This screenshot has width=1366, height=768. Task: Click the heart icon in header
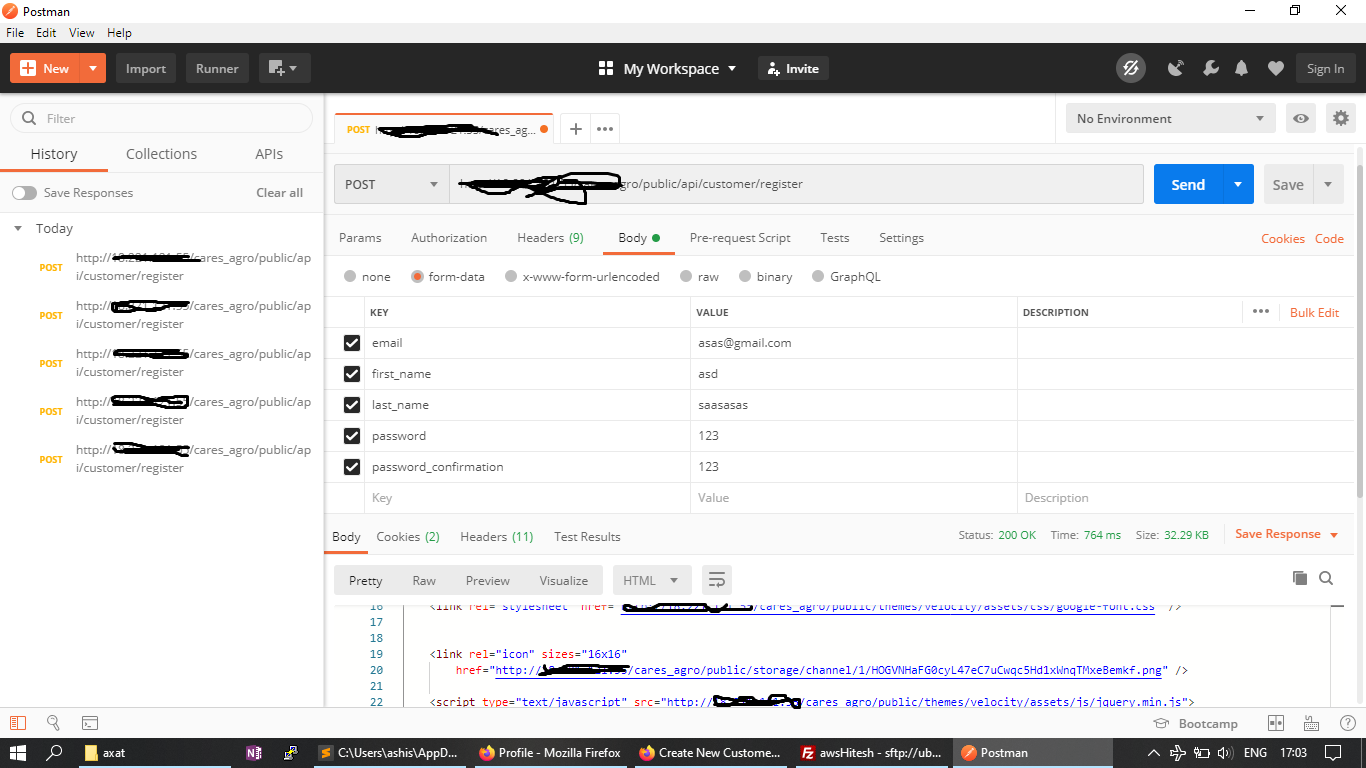[1275, 68]
